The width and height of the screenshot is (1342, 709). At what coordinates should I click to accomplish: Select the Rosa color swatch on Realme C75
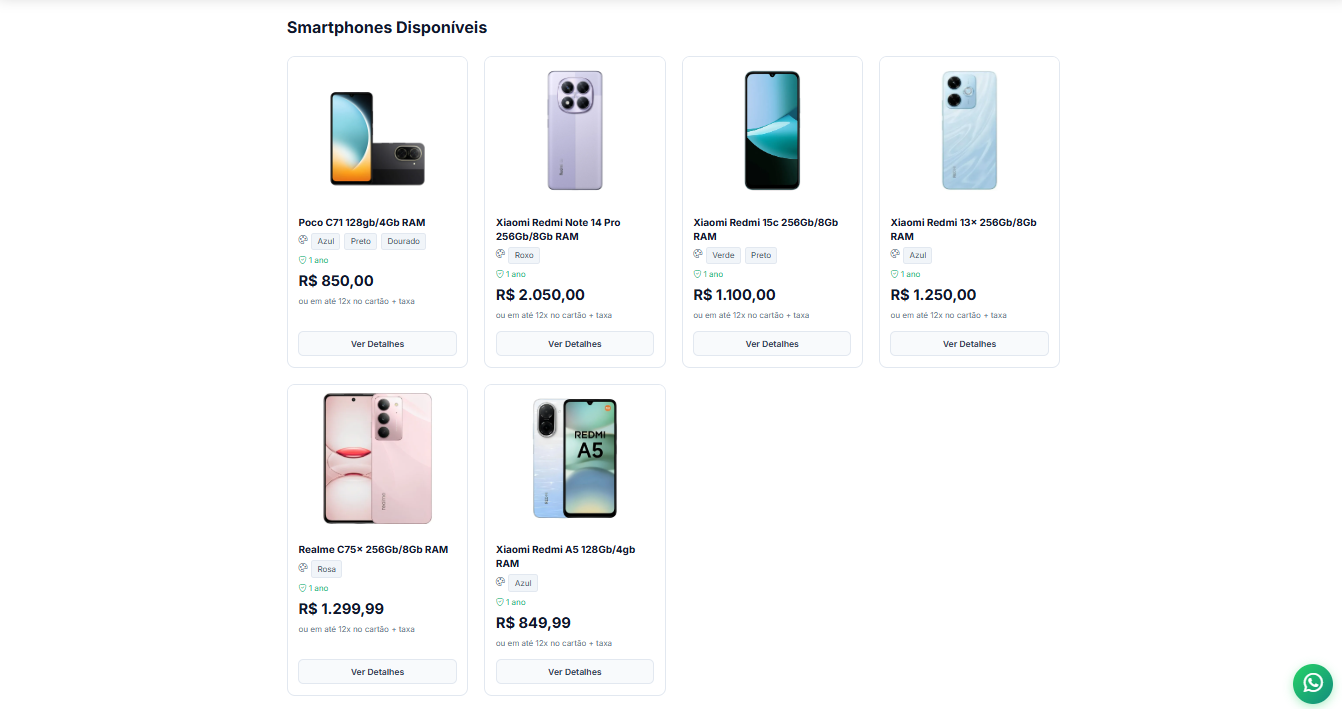click(x=326, y=568)
